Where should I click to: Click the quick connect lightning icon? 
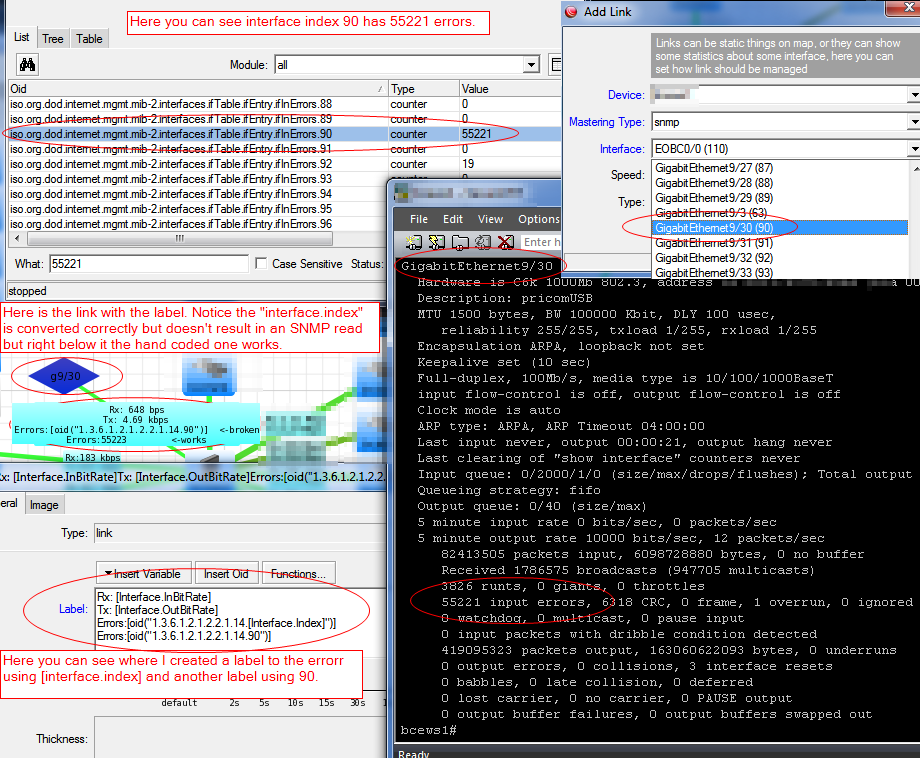tap(435, 241)
